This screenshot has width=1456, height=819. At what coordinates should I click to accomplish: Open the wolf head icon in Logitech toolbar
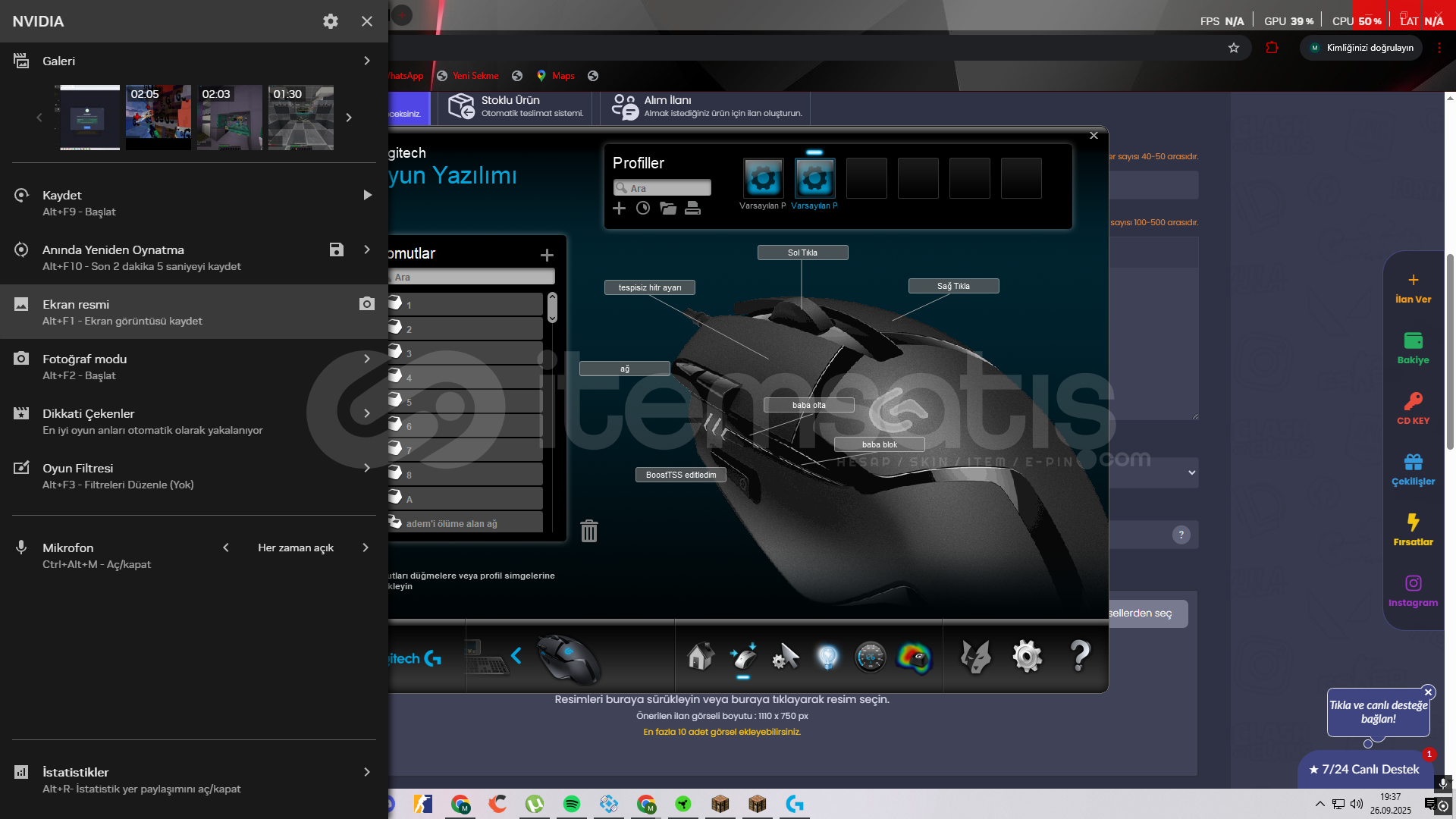(x=975, y=657)
